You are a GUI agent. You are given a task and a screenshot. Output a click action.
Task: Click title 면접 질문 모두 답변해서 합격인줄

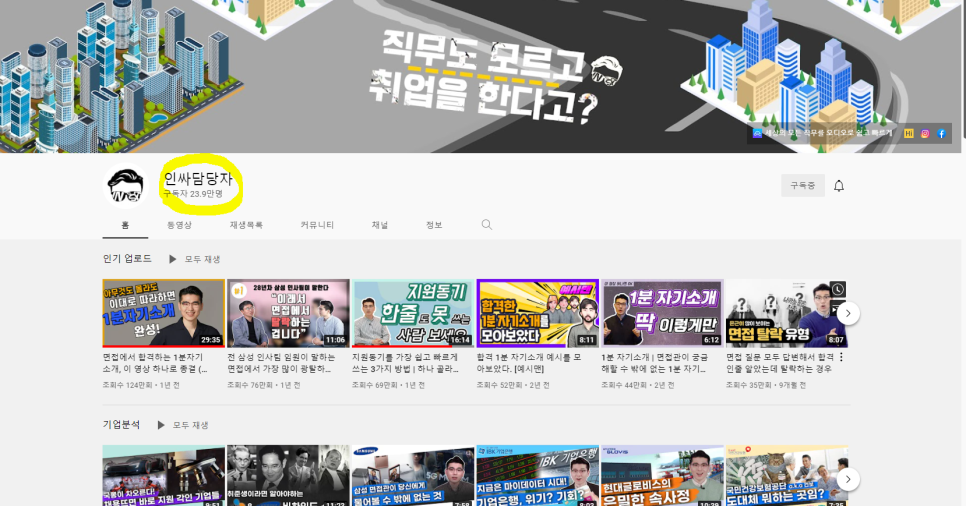pyautogui.click(x=780, y=363)
